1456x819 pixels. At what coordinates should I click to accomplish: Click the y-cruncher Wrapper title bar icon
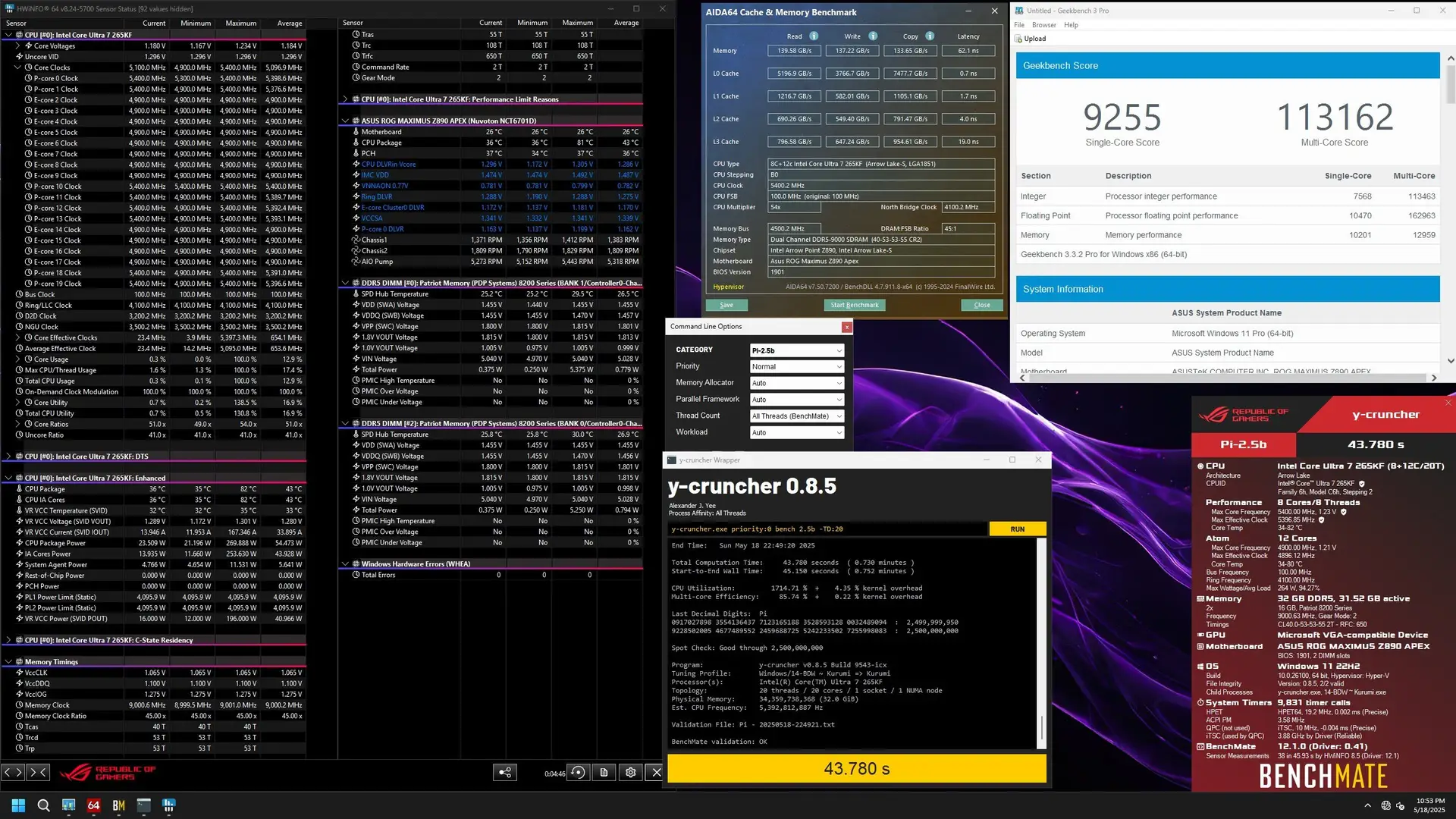(671, 460)
